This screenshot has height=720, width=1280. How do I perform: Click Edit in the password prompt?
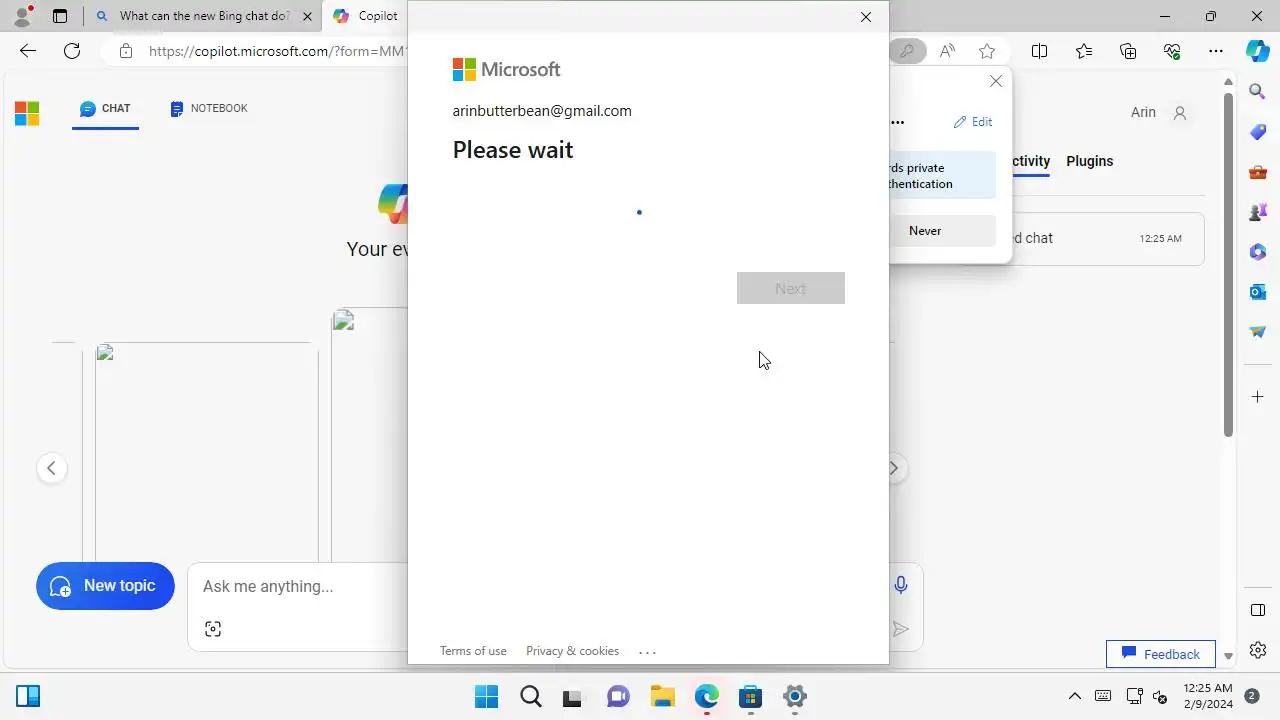(973, 122)
